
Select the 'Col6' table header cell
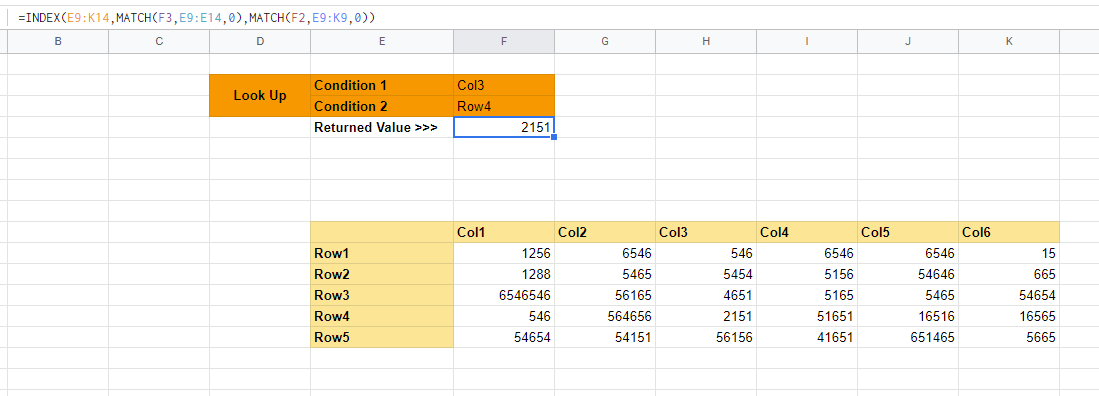[1009, 232]
